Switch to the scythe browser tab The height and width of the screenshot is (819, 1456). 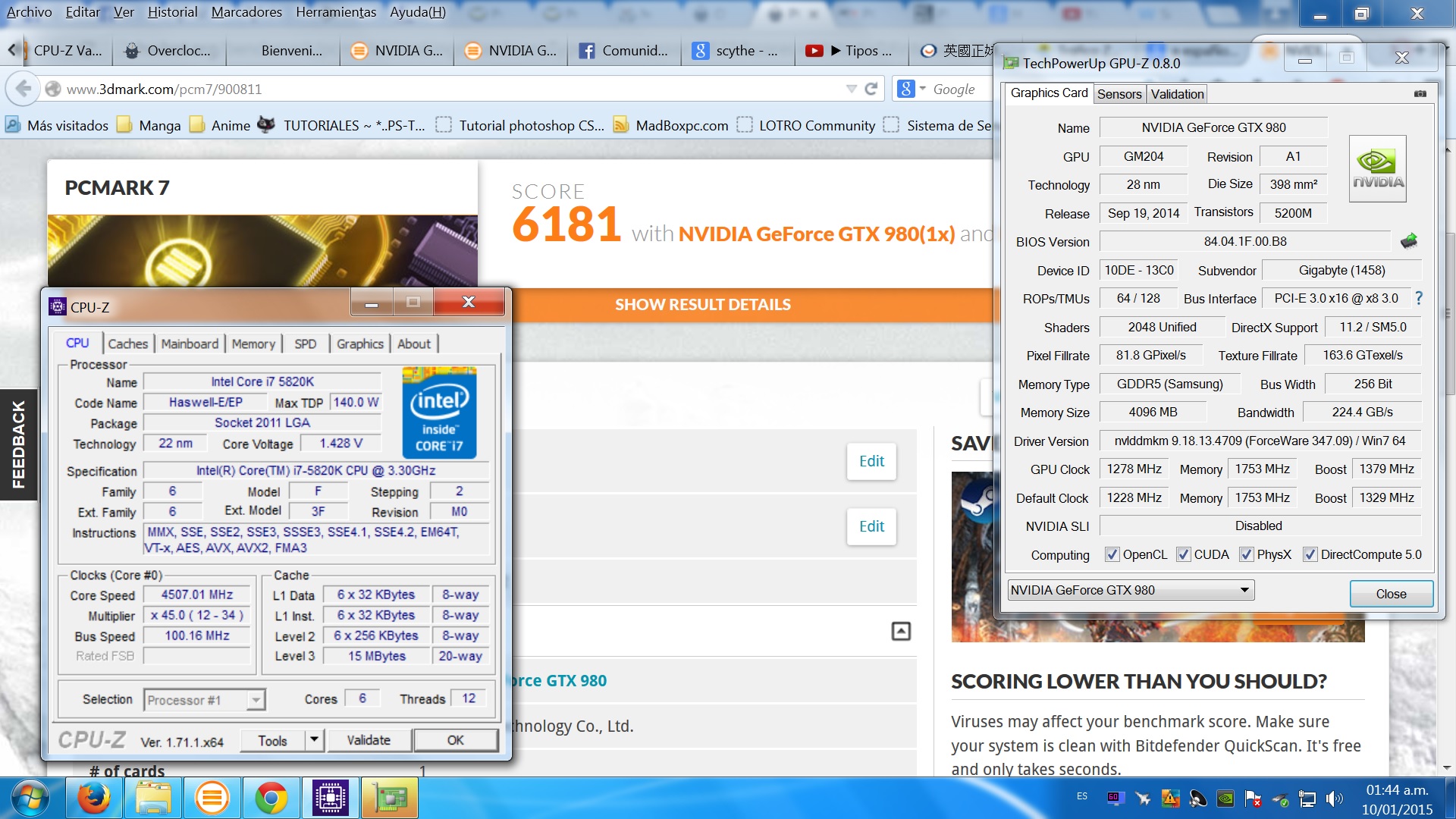[738, 50]
